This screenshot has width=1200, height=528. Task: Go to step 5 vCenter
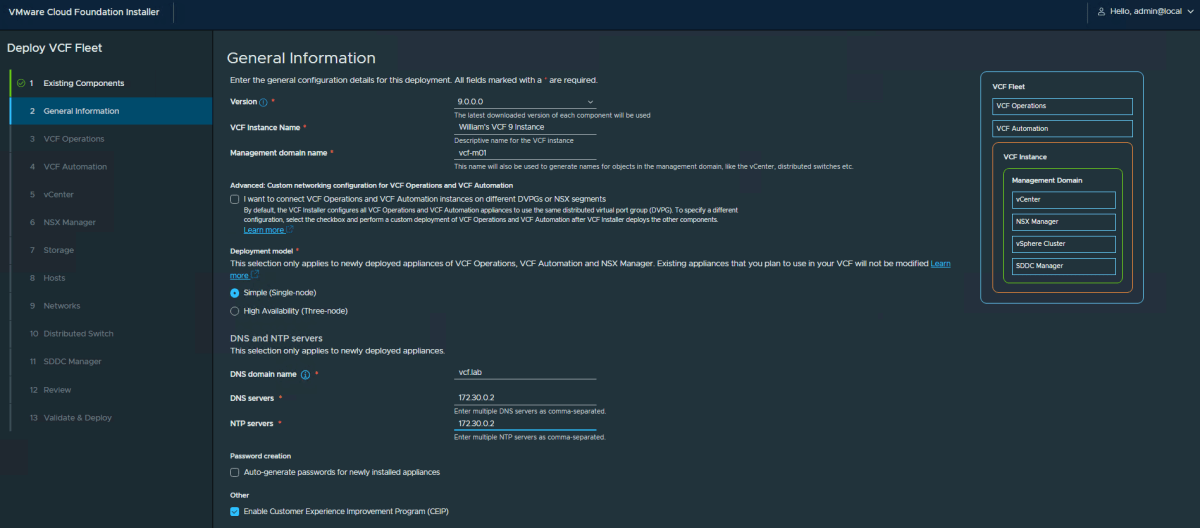tap(111, 194)
